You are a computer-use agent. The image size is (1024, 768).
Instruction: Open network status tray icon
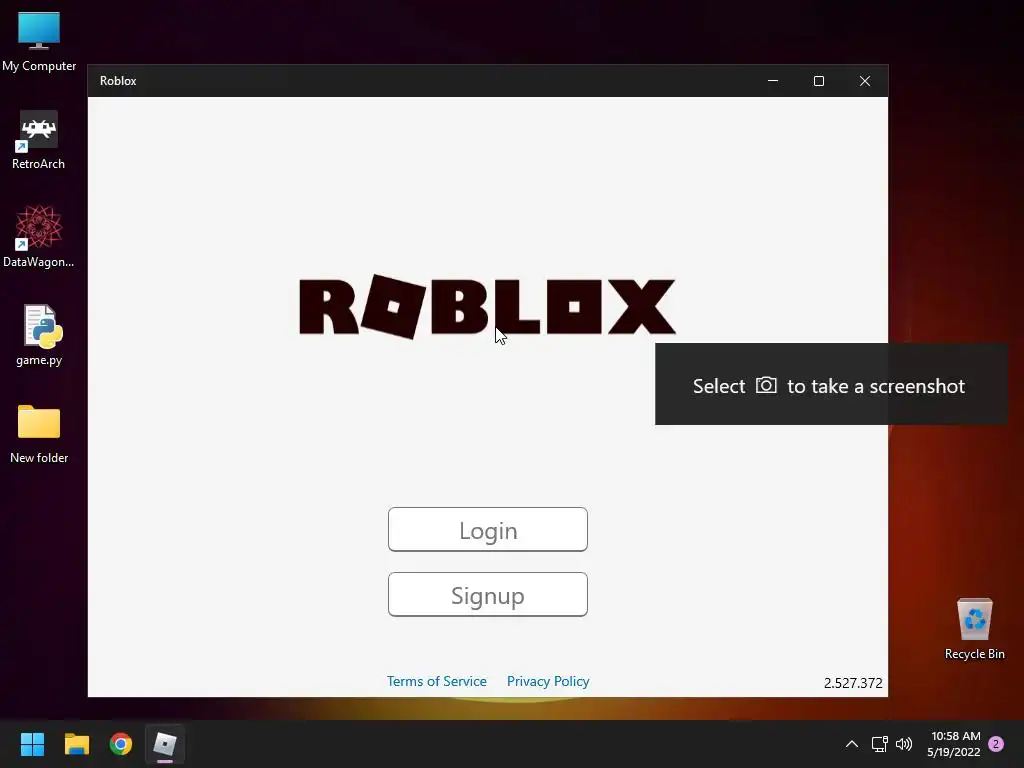click(x=879, y=744)
